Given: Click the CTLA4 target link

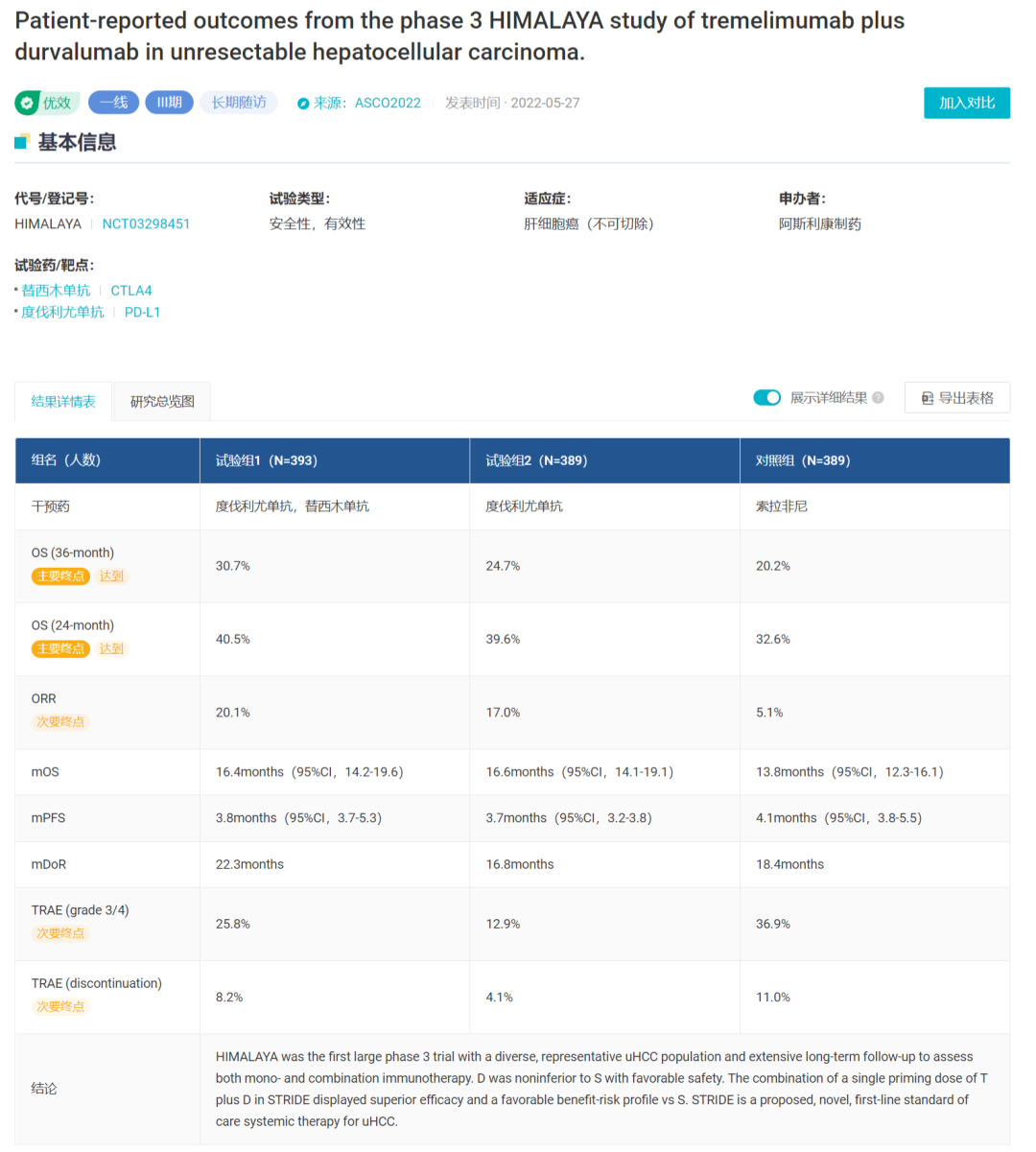Looking at the screenshot, I should pyautogui.click(x=131, y=291).
